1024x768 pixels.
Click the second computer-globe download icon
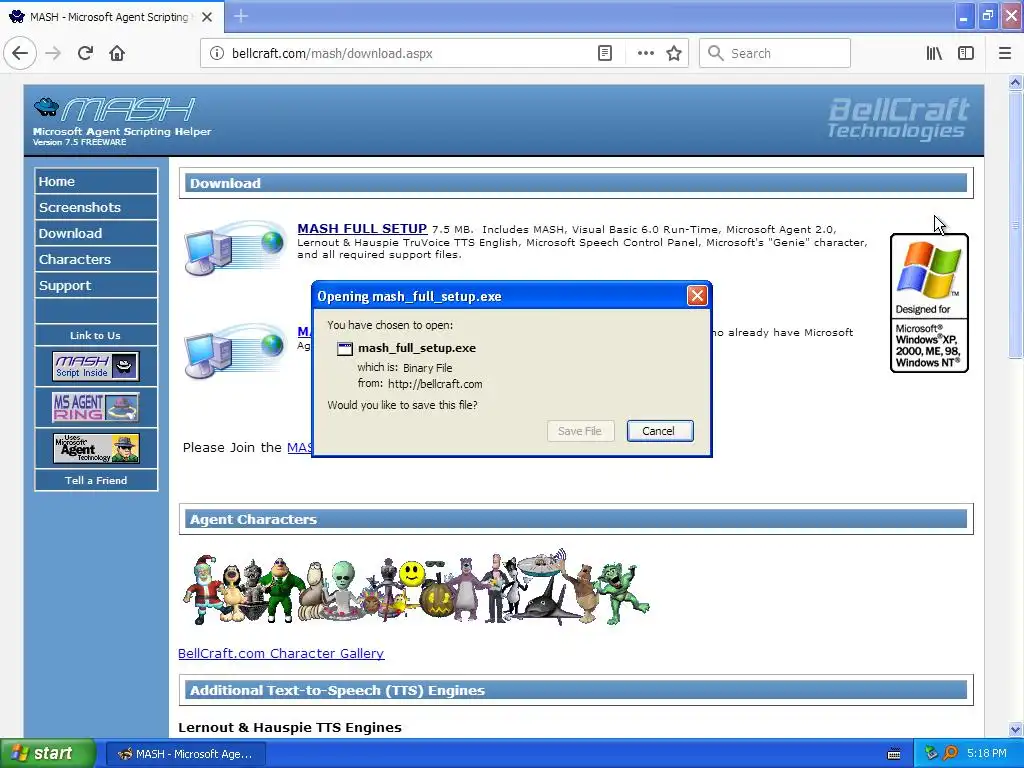click(x=234, y=351)
